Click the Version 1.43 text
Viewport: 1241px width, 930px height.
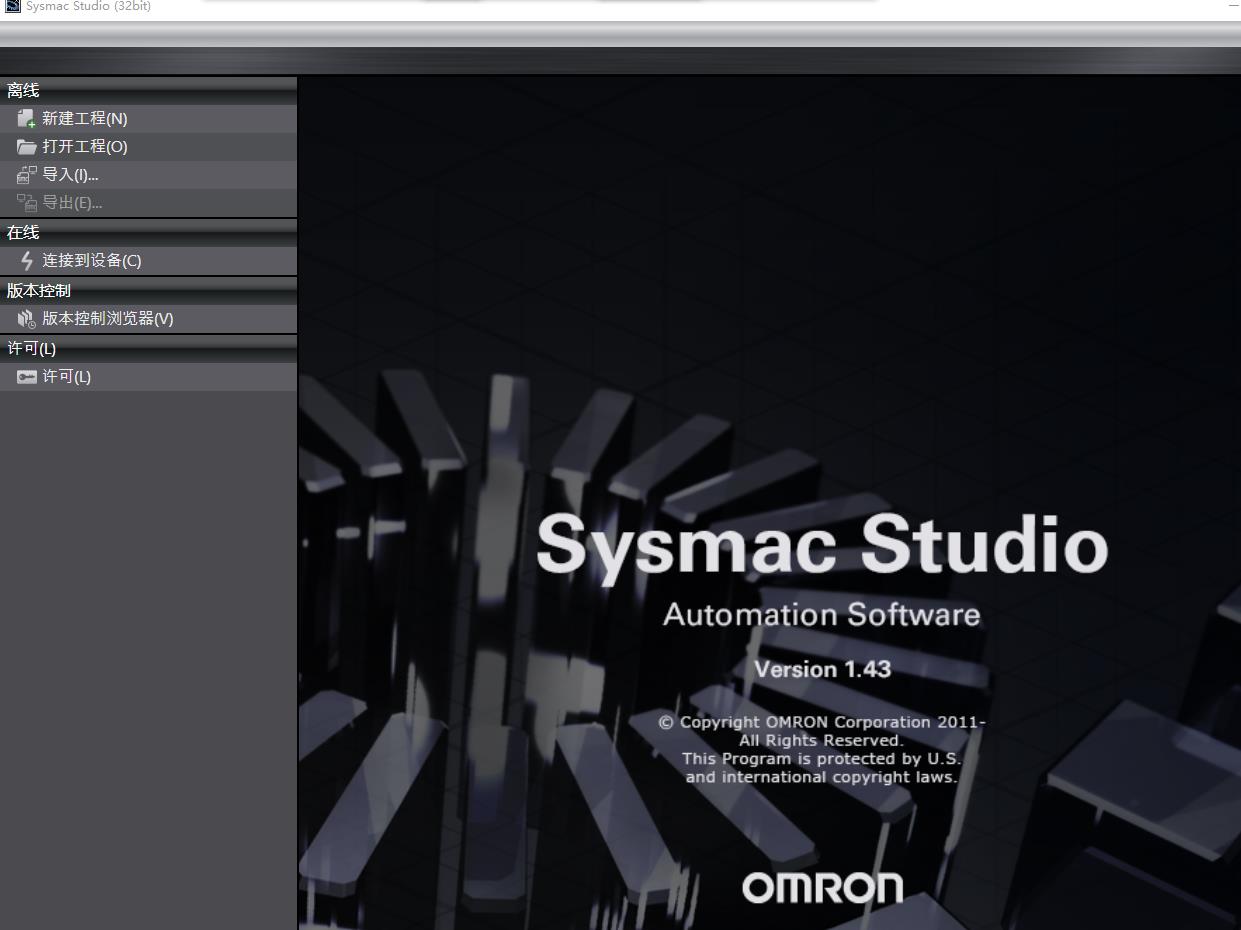coord(822,669)
